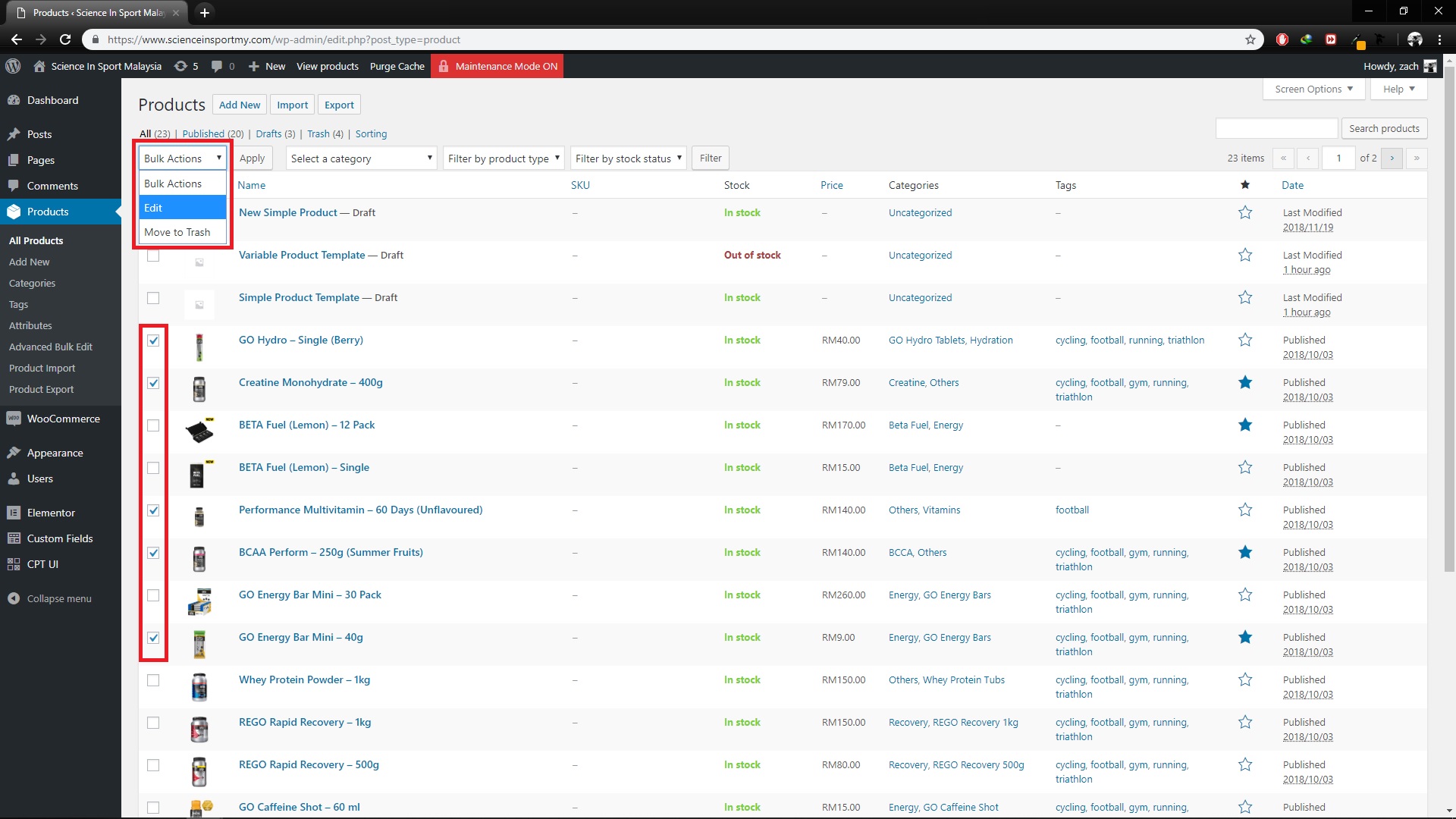Open the Bulk Actions dropdown
Image resolution: width=1456 pixels, height=819 pixels.
(x=183, y=158)
